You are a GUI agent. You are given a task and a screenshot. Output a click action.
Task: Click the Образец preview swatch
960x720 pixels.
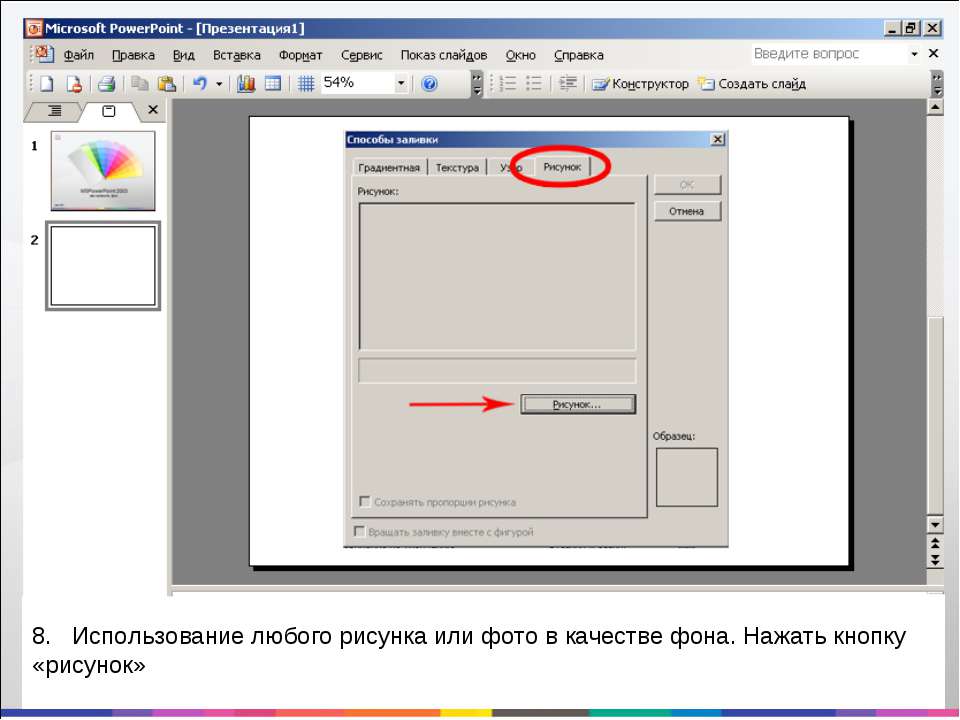[x=686, y=477]
